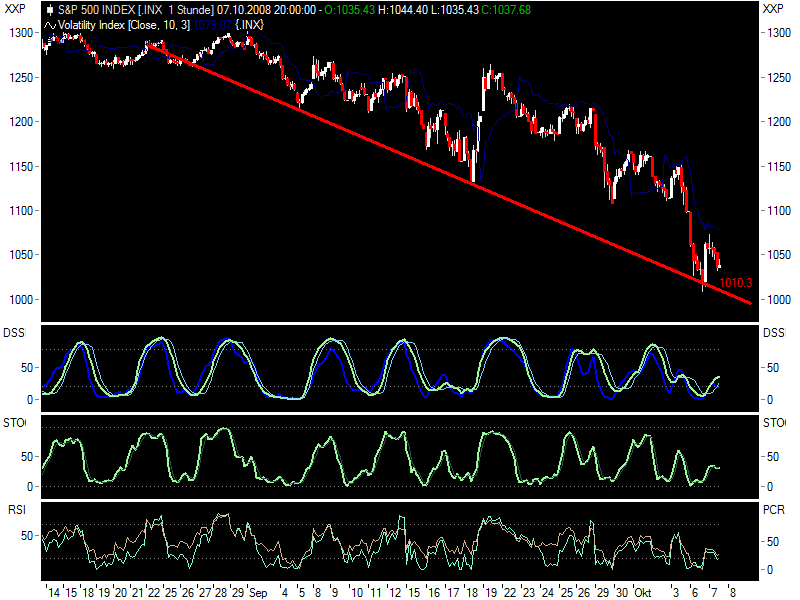
Task: Select the Volatility Index [Close, 10, 3] legend
Action: 124,25
